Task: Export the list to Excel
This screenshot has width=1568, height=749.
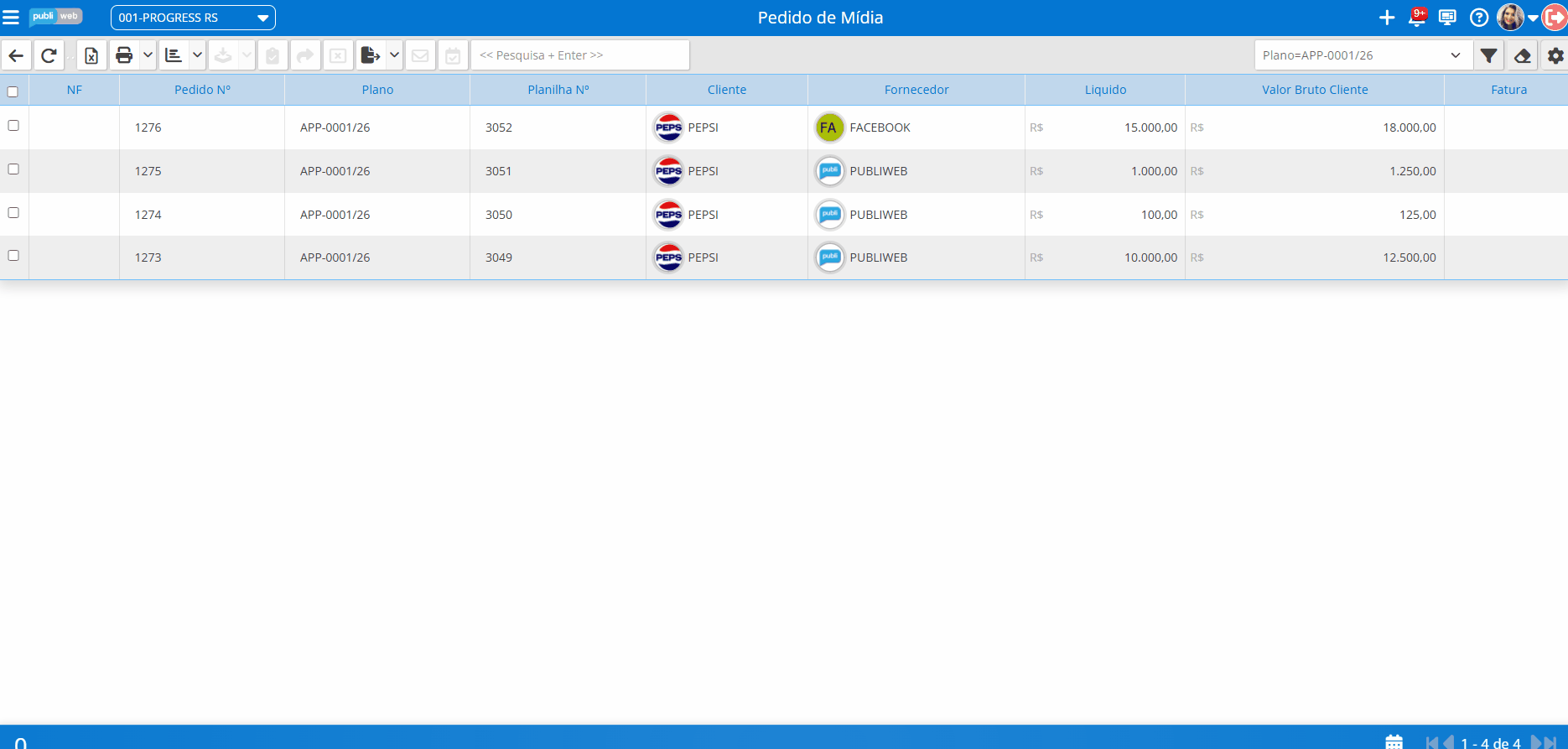Action: pos(91,55)
